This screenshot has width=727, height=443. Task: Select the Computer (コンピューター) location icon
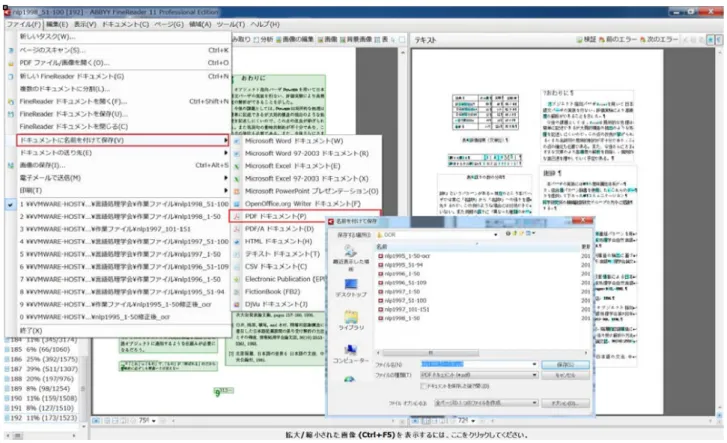(x=351, y=350)
